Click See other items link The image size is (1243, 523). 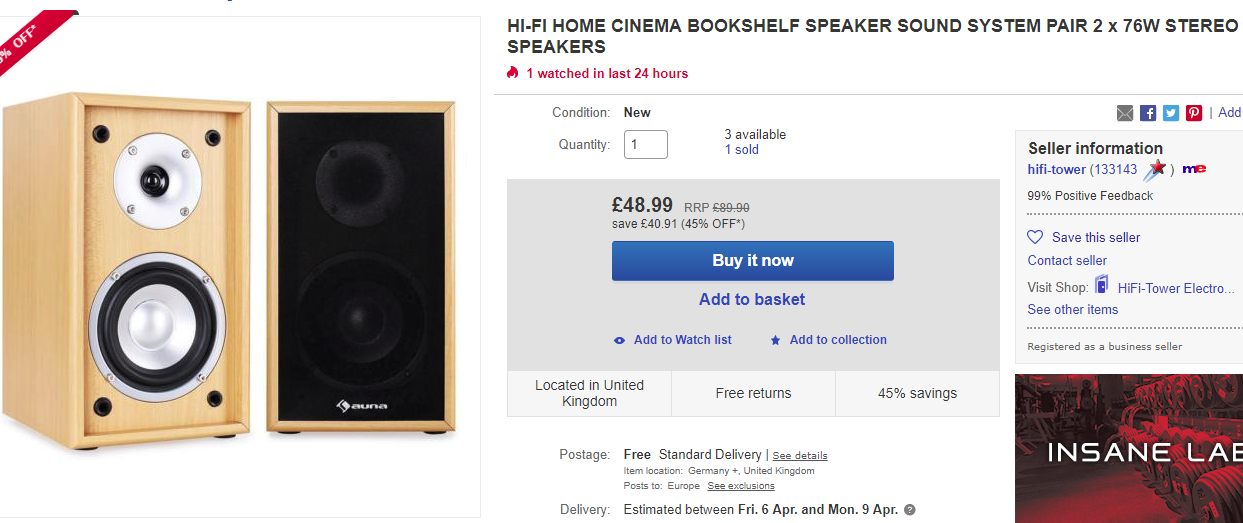coord(1073,309)
